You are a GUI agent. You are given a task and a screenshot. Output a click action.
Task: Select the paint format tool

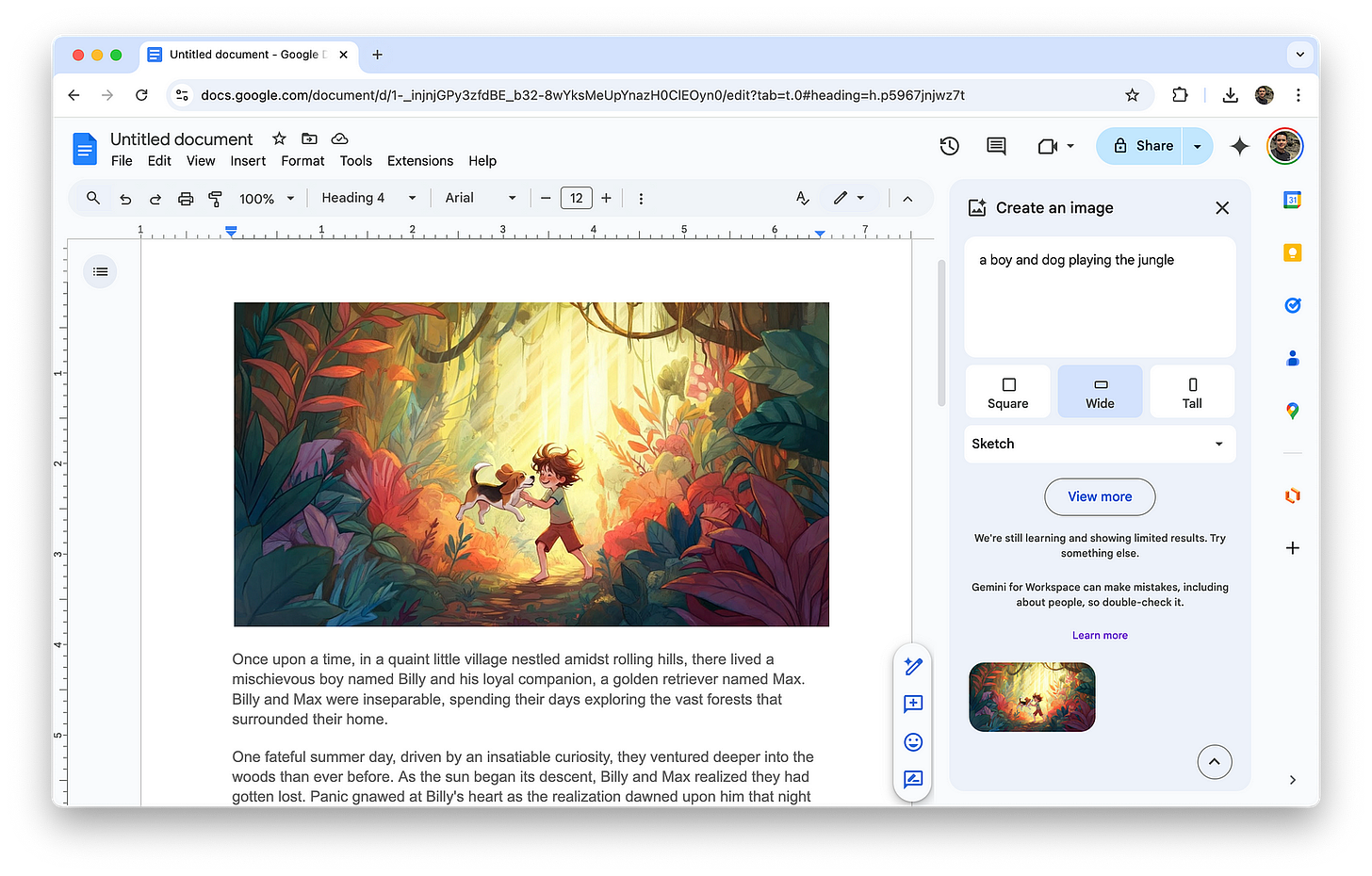tap(215, 199)
